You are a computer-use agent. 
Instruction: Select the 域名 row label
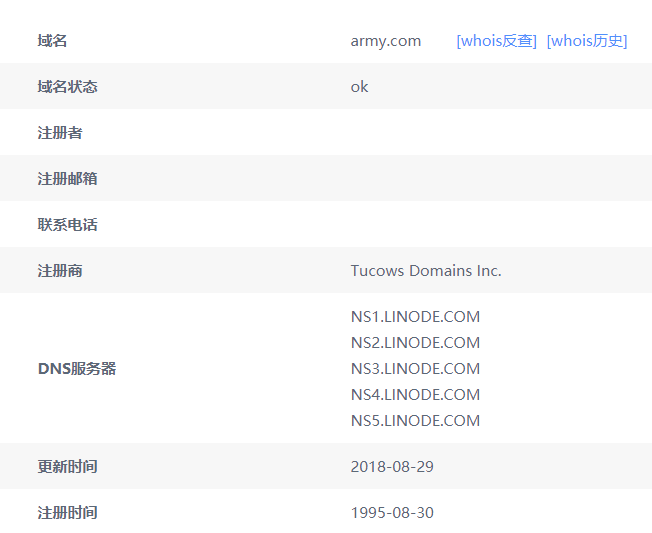point(52,41)
